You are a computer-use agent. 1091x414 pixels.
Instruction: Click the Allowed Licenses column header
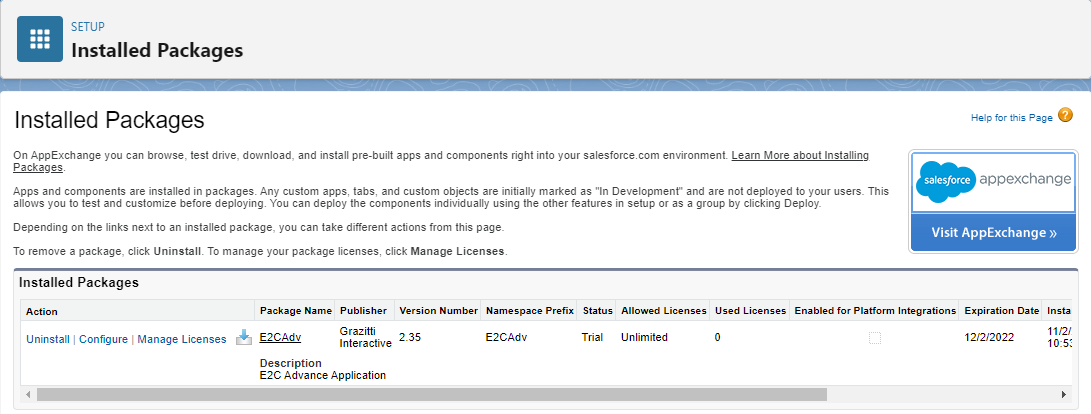pos(664,310)
